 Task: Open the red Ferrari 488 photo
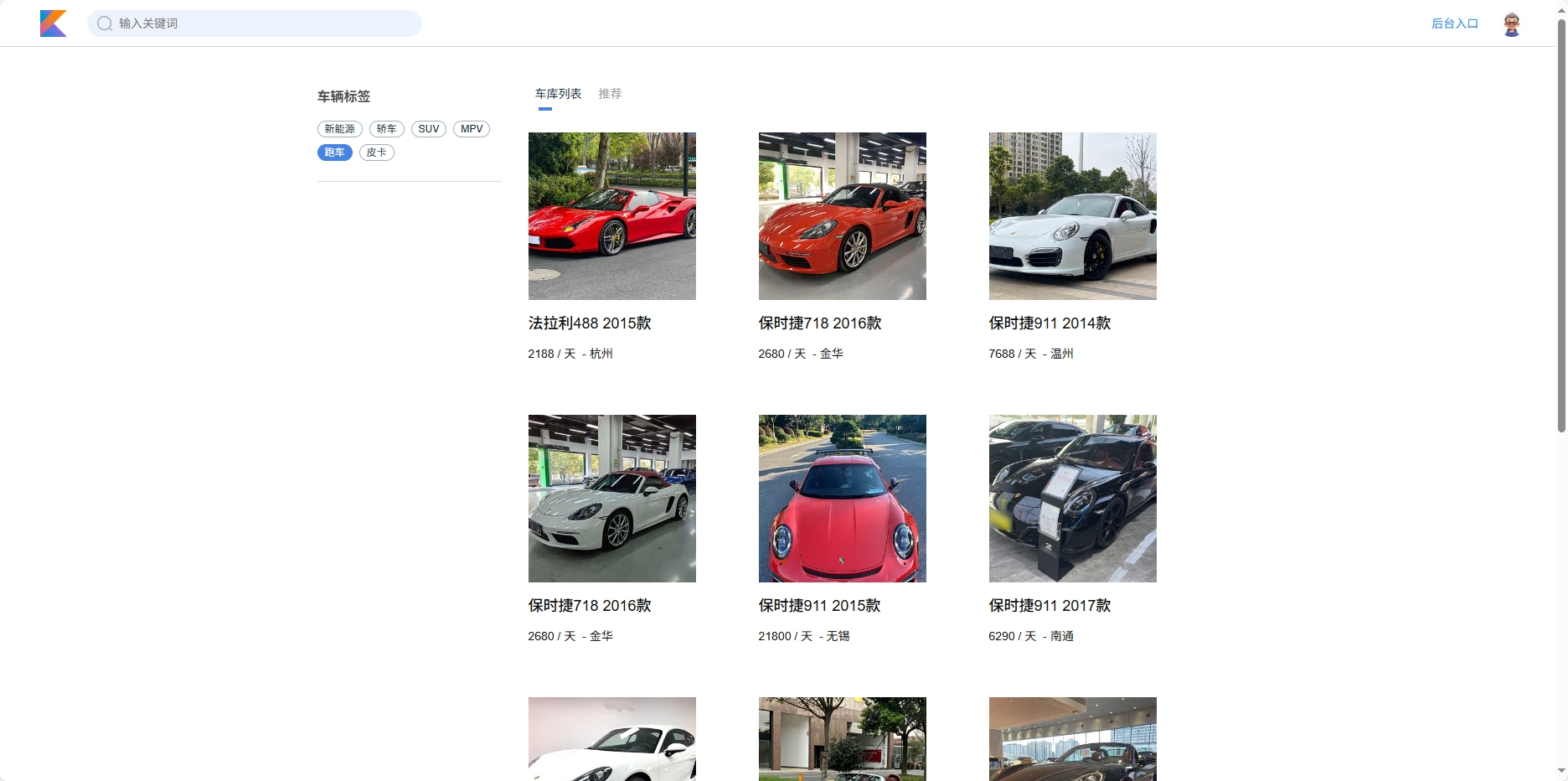tap(612, 216)
